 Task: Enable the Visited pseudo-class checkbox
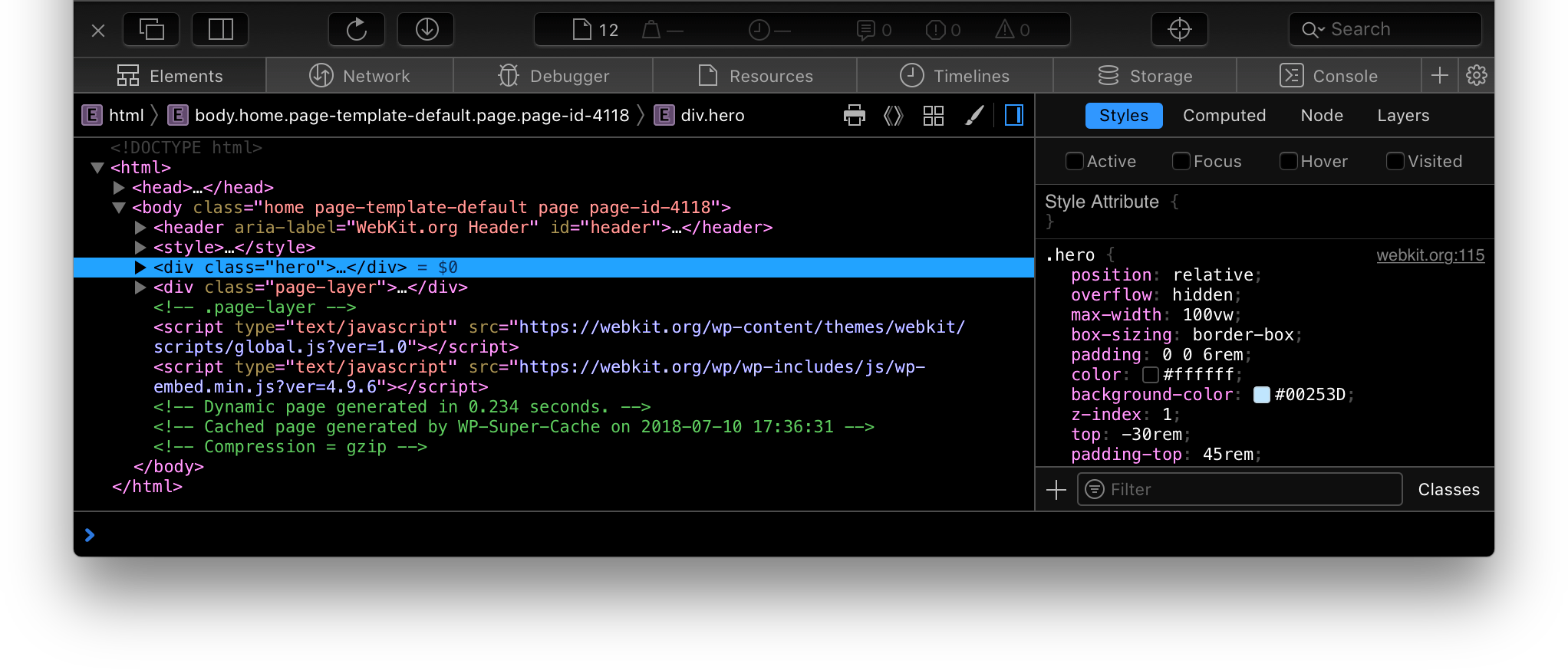point(1395,161)
